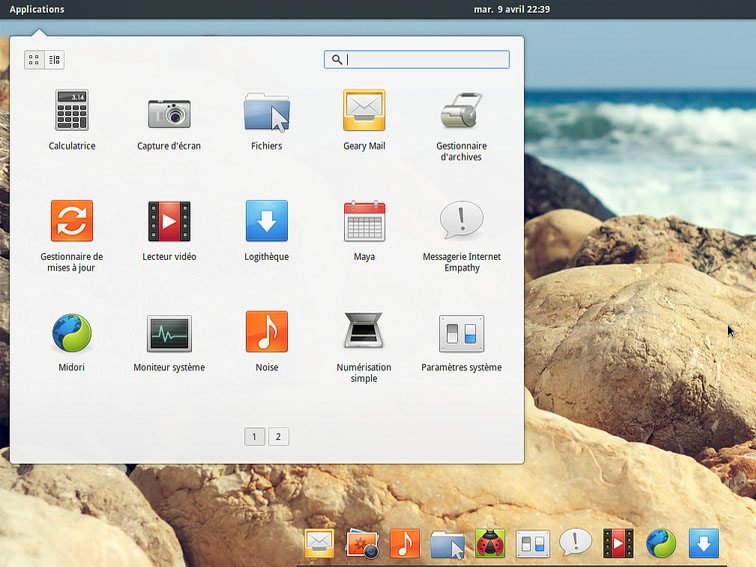
Task: Open Lecteur vidéo from app grid
Action: 169,230
